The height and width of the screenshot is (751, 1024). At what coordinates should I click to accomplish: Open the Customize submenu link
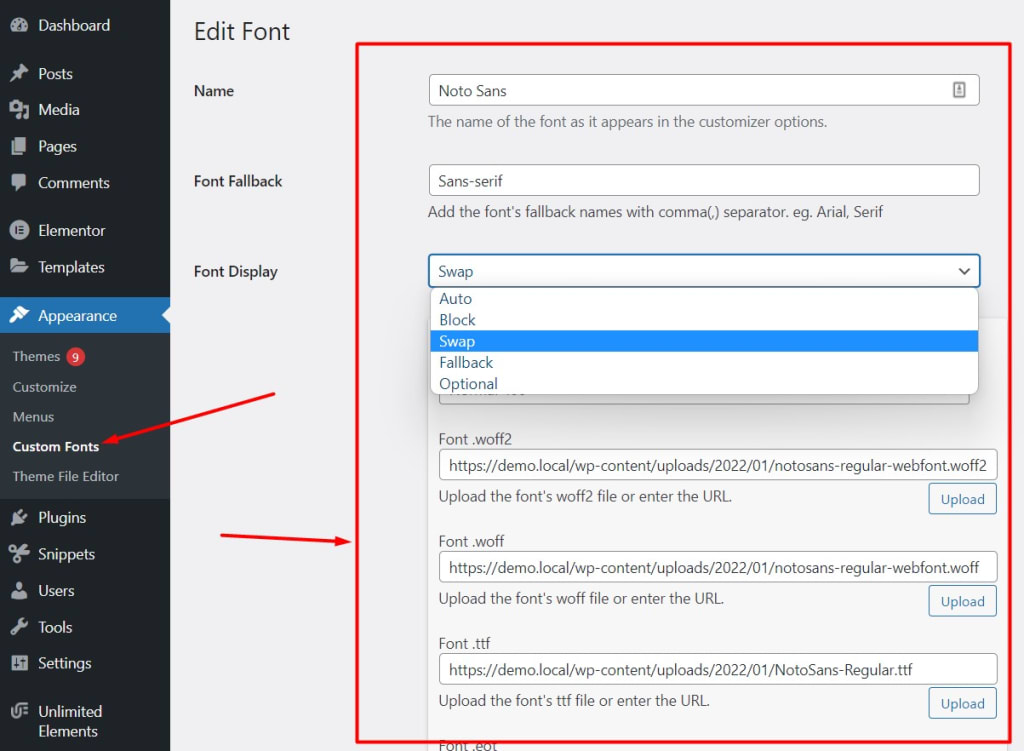(44, 387)
